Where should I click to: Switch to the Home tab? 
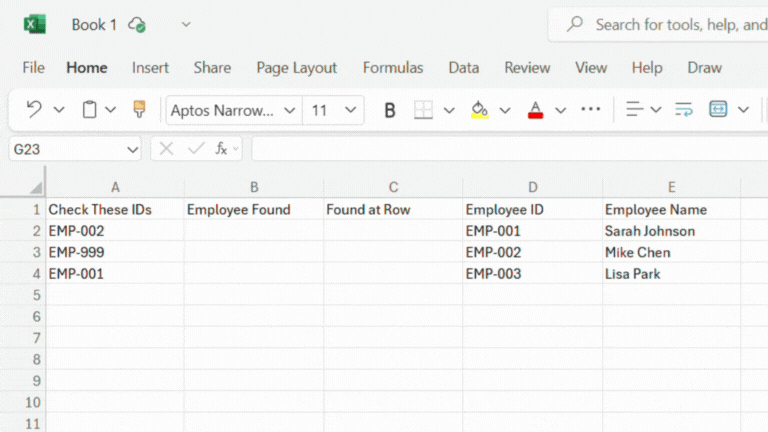[87, 68]
